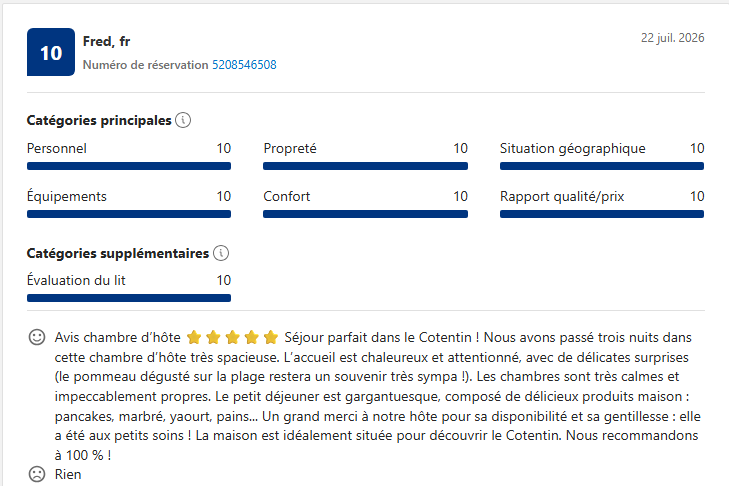Screen dimensions: 729x486
Task: Click the sad smiley icon
Action: coord(37,474)
